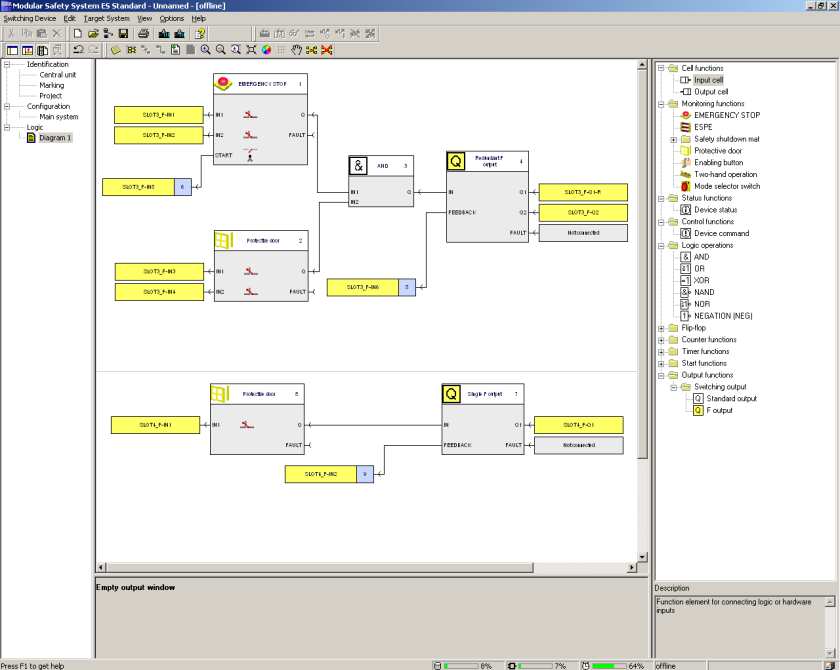The image size is (840, 670).
Task: Expand the Start functions folder
Action: (661, 363)
